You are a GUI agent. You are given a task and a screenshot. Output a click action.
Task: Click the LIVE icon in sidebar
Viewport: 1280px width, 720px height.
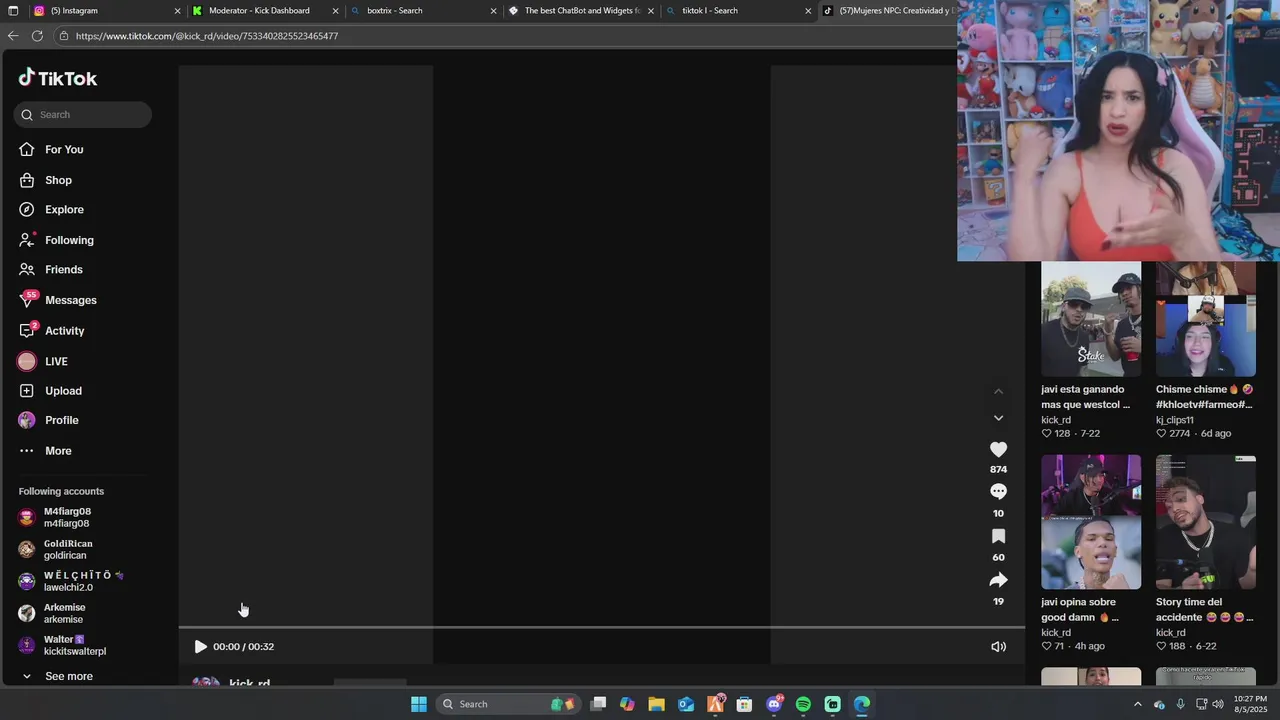pyautogui.click(x=27, y=361)
